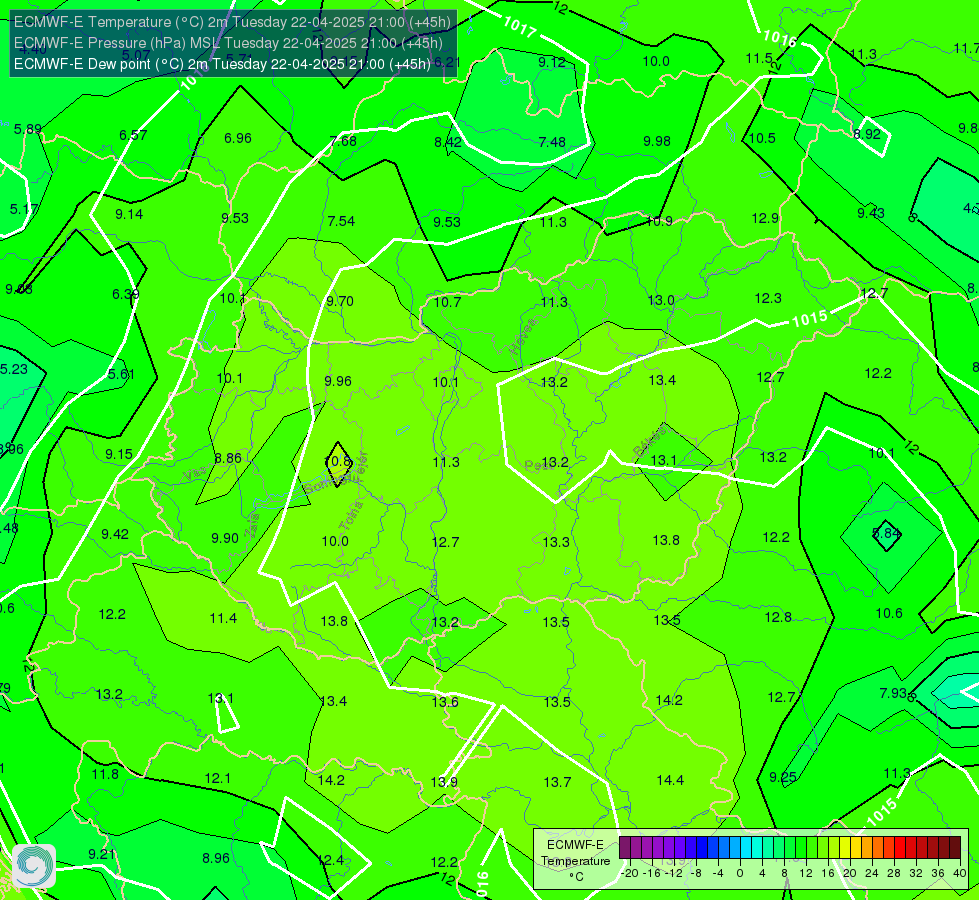The width and height of the screenshot is (979, 900).
Task: Click the grid value 7.93
Action: 893,693
